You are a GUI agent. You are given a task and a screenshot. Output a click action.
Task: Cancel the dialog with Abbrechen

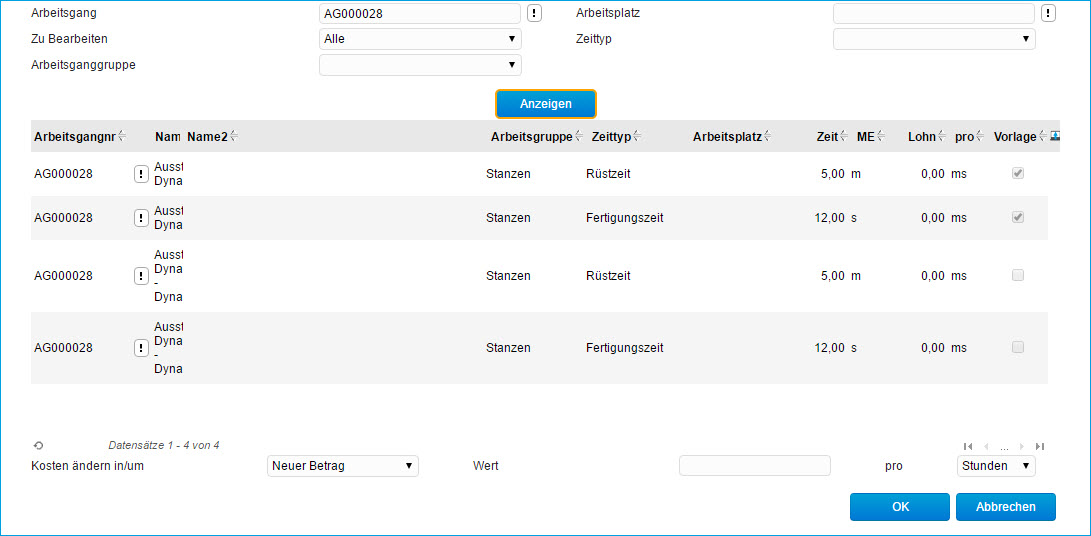click(x=1005, y=507)
